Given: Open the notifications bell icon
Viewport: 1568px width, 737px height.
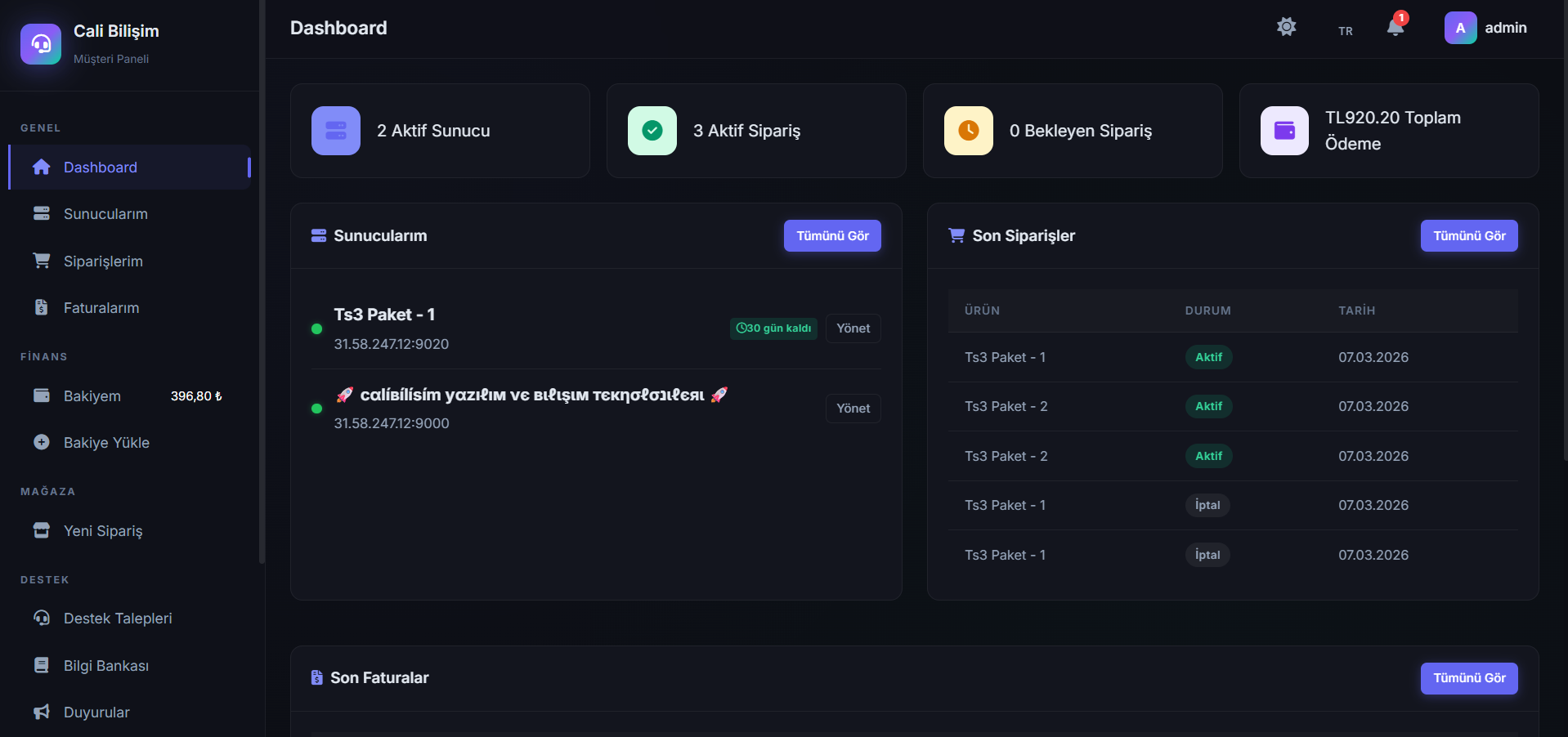Looking at the screenshot, I should tap(1396, 28).
